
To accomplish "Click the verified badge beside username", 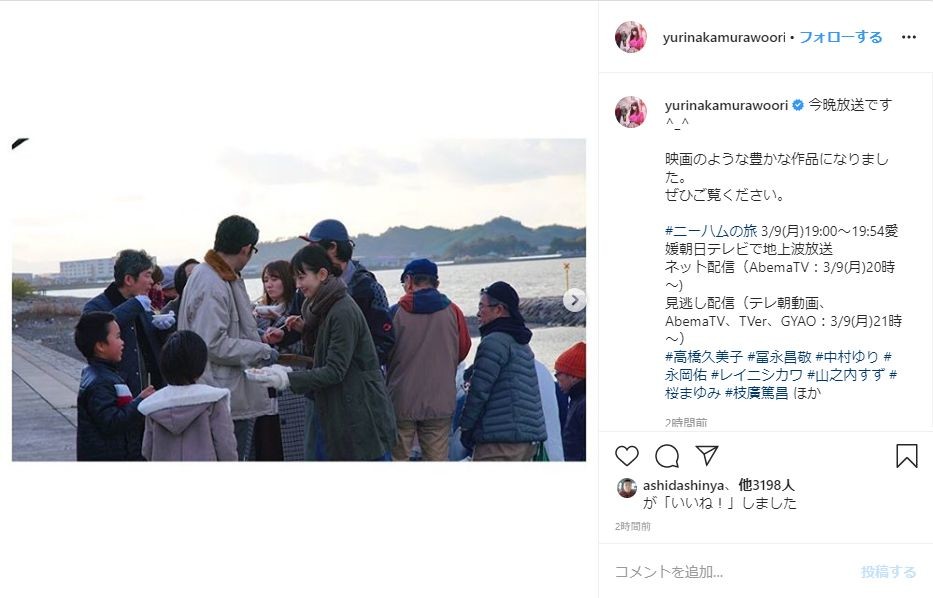I will (798, 105).
